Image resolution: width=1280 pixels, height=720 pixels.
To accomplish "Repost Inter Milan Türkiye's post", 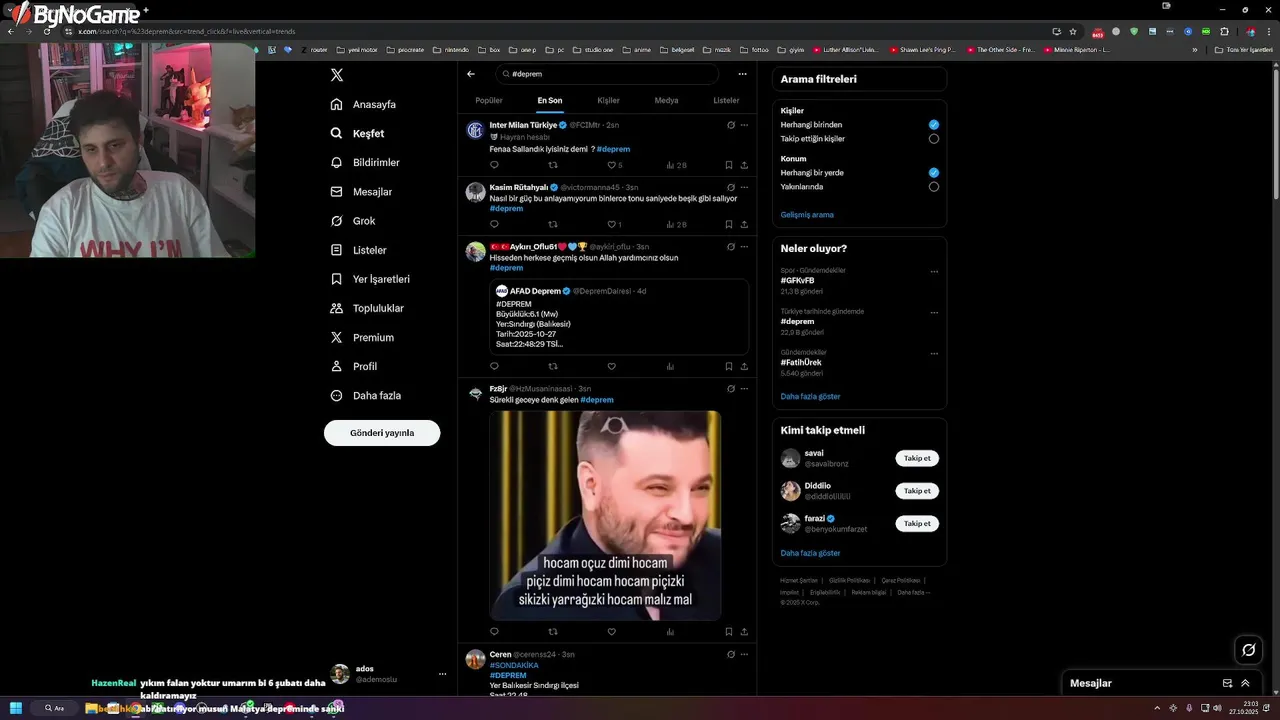I will pyautogui.click(x=553, y=165).
